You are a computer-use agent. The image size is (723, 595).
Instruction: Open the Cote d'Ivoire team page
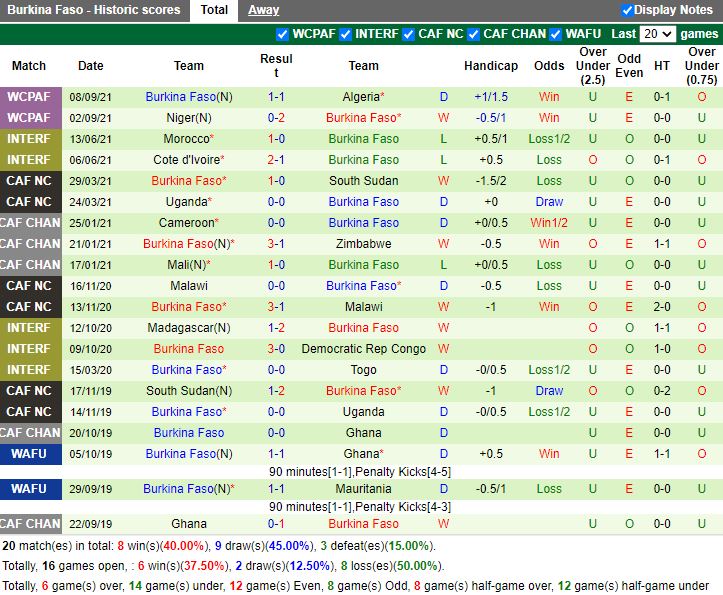click(x=187, y=160)
